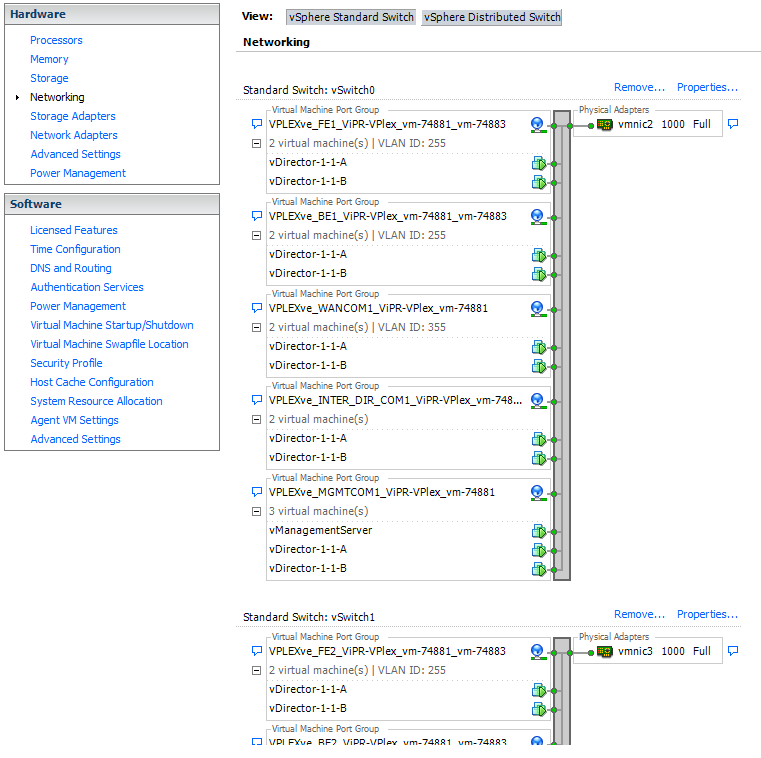Collapse the 3 virtual machines list under MGMTCOM1
This screenshot has height=758, width=761.
pos(257,512)
